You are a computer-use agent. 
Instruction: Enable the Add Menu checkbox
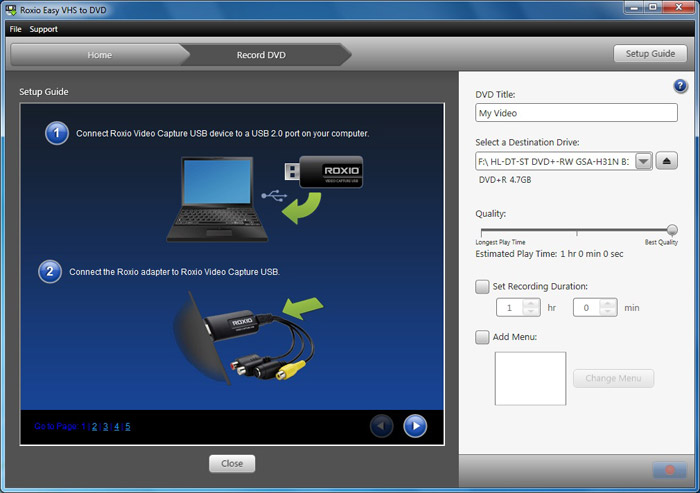click(482, 337)
